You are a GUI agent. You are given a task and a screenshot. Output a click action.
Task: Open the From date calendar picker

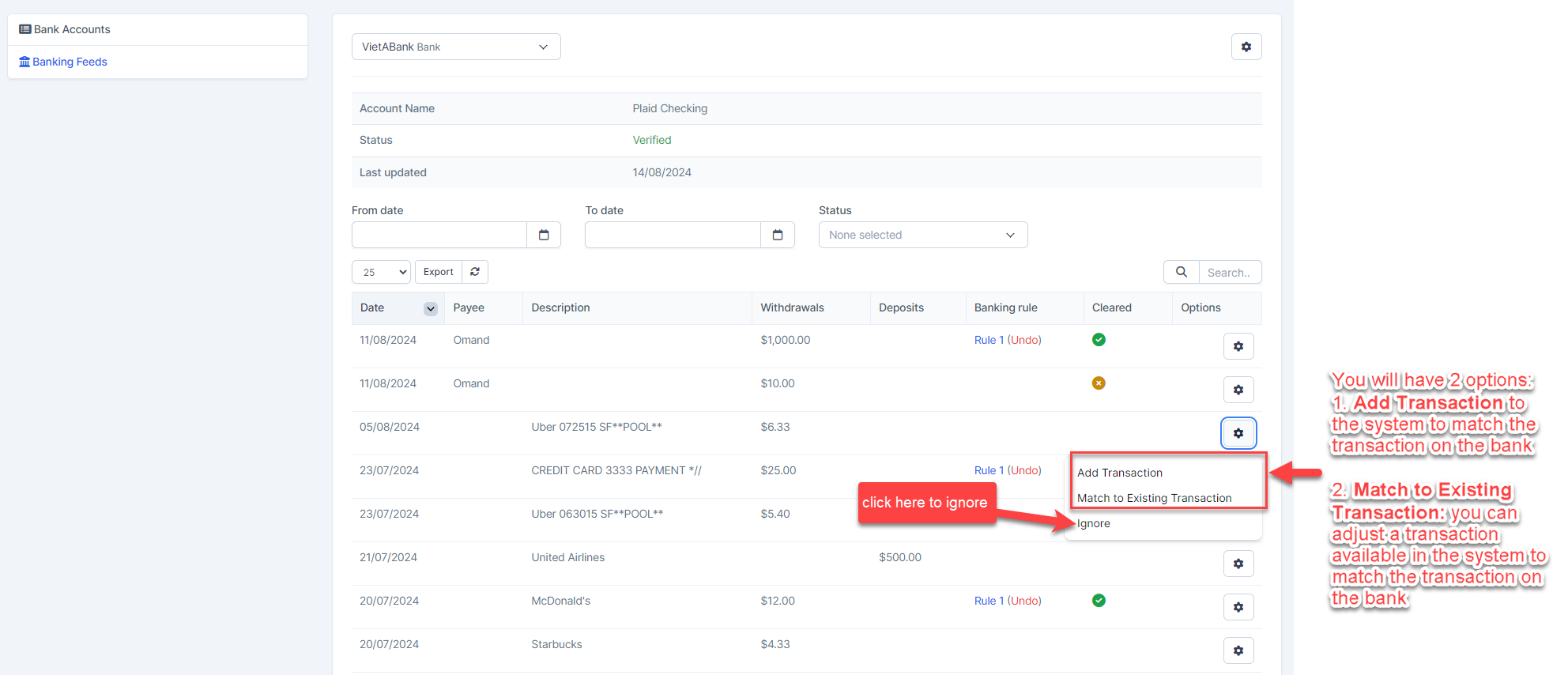click(x=544, y=235)
